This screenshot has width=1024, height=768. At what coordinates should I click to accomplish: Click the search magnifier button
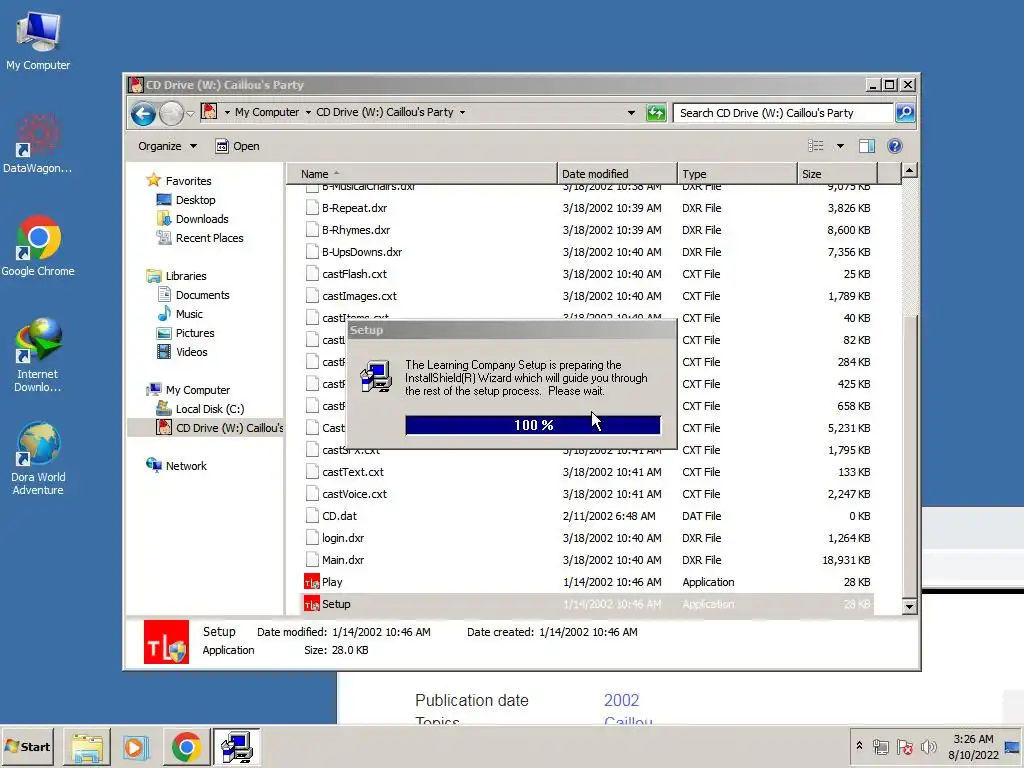904,113
